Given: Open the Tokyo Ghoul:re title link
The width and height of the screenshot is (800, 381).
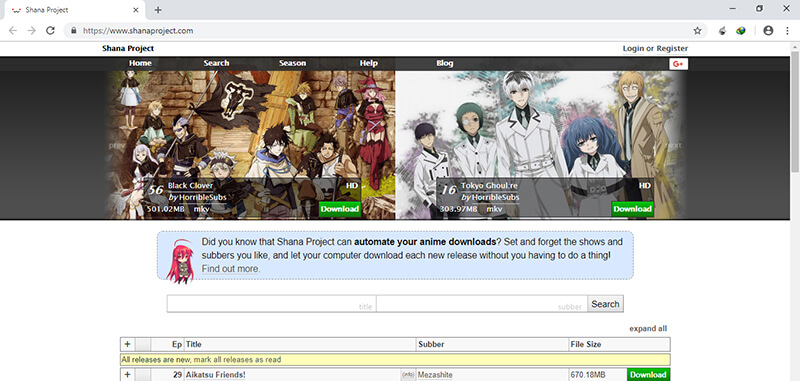Looking at the screenshot, I should [489, 186].
